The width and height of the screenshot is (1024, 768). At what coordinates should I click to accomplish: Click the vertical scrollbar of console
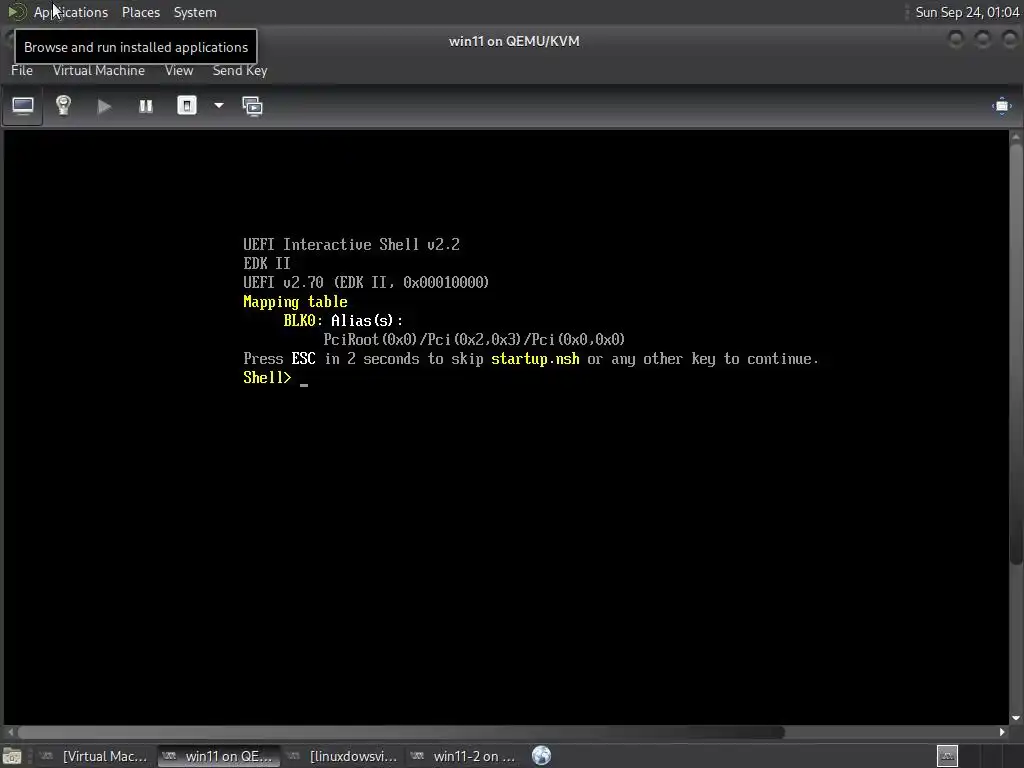(1016, 353)
